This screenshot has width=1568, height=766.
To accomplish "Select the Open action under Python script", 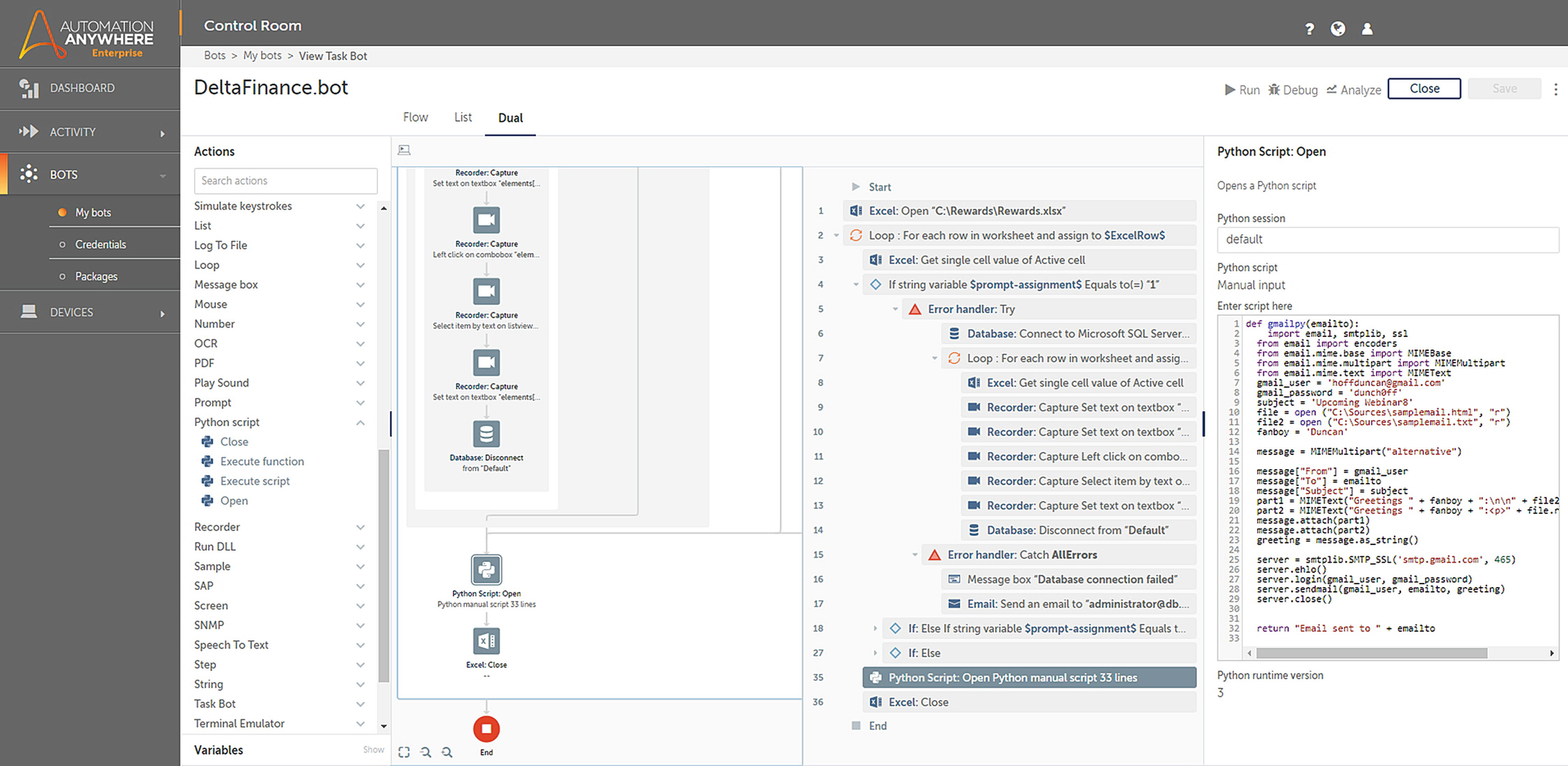I will (234, 501).
